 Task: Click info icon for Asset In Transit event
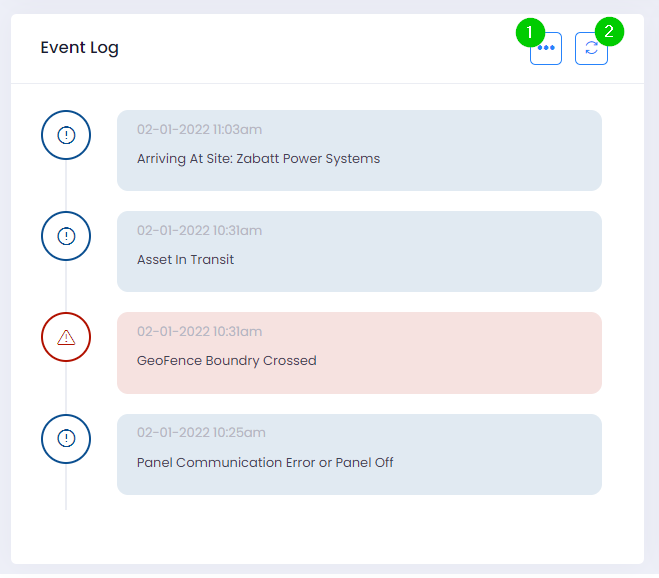click(x=66, y=236)
